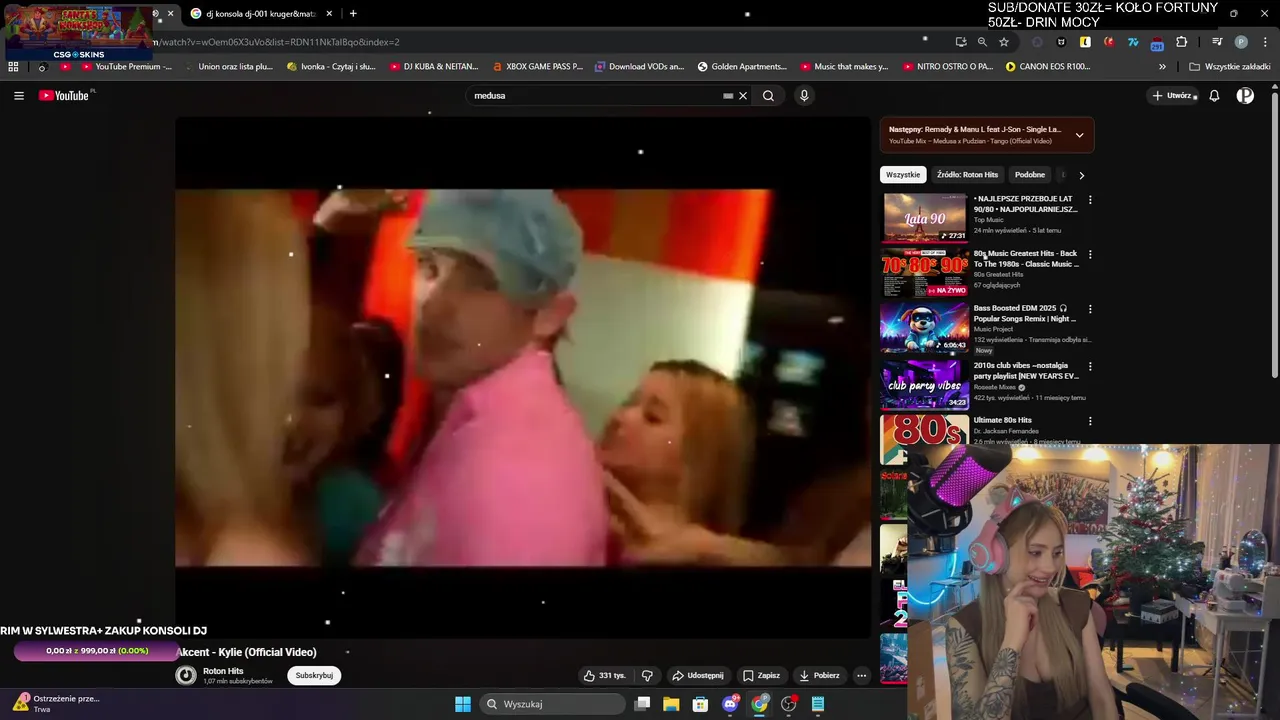This screenshot has height=720, width=1280.
Task: Bookmark this page with the star icon
Action: pyautogui.click(x=1004, y=42)
